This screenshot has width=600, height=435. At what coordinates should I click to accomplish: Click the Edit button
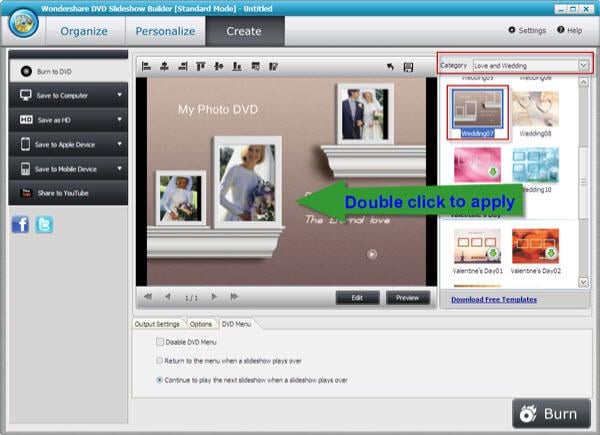tap(357, 298)
